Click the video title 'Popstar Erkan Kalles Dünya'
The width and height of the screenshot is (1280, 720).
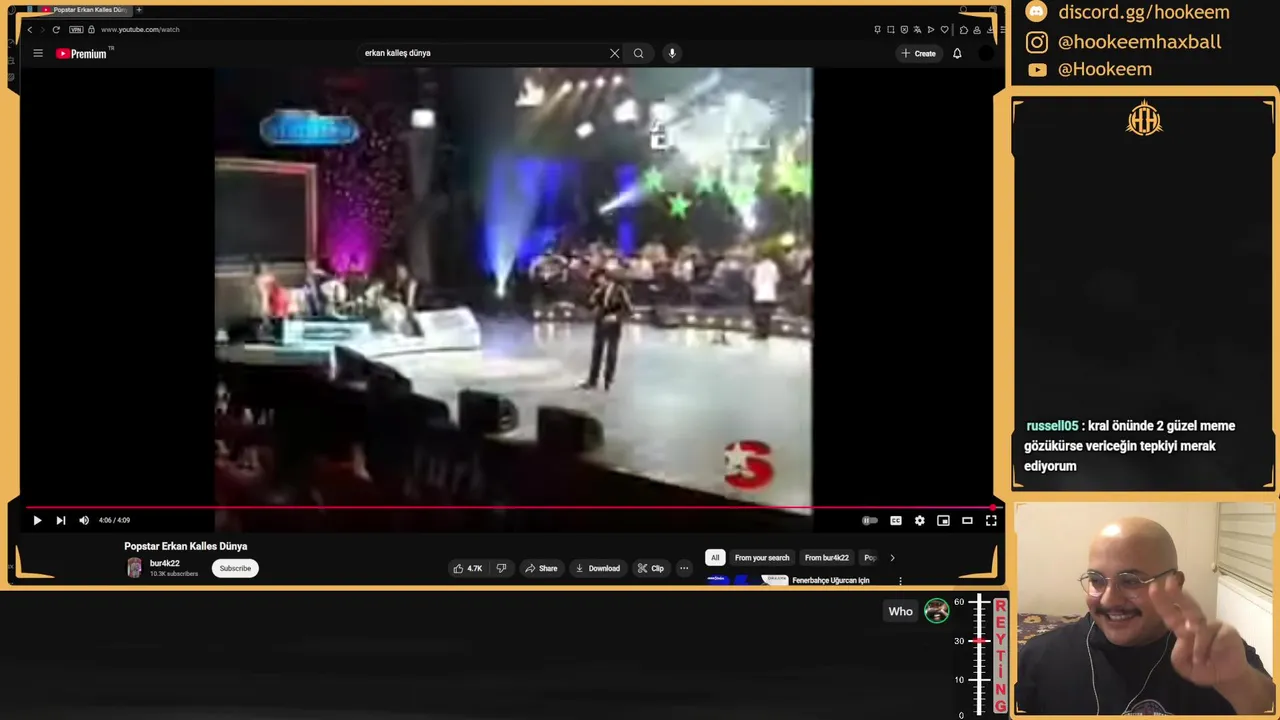186,546
